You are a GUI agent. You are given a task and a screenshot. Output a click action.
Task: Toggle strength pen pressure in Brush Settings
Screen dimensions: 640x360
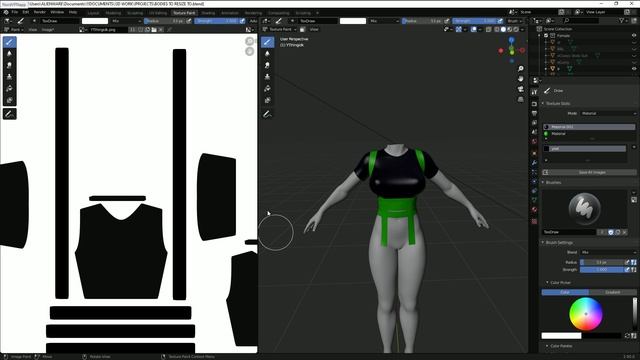click(627, 269)
